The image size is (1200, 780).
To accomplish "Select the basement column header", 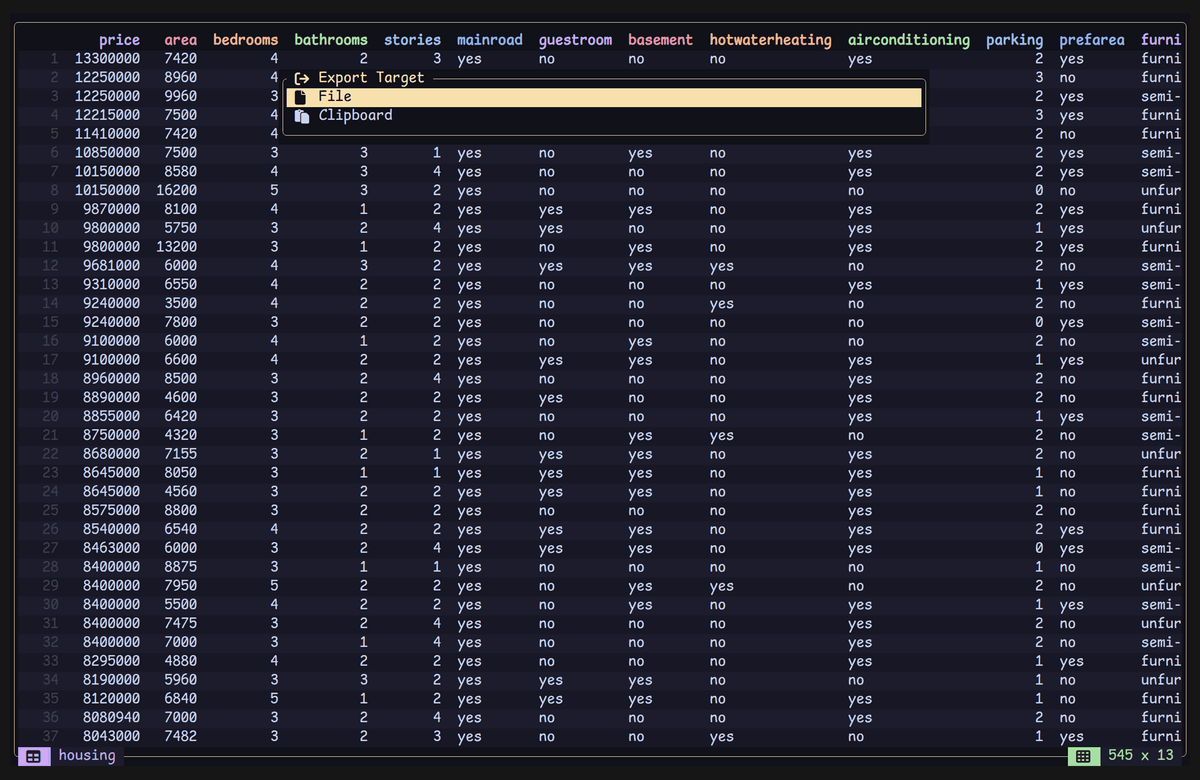I will pyautogui.click(x=661, y=40).
